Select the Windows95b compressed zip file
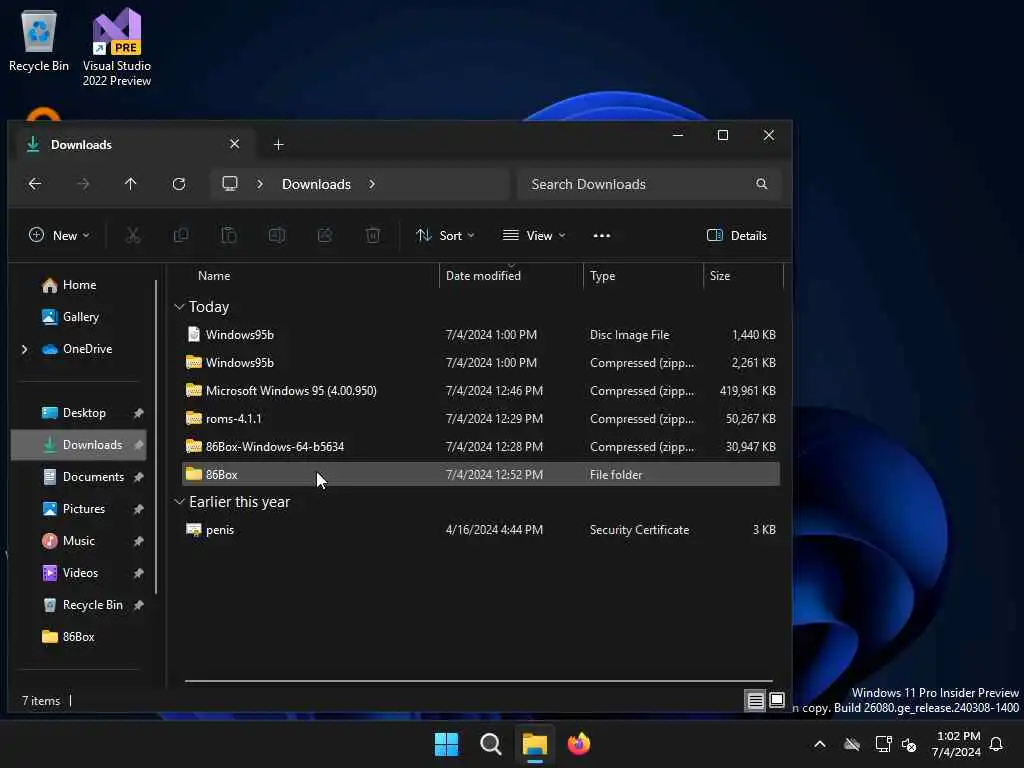The height and width of the screenshot is (768, 1024). pos(481,363)
